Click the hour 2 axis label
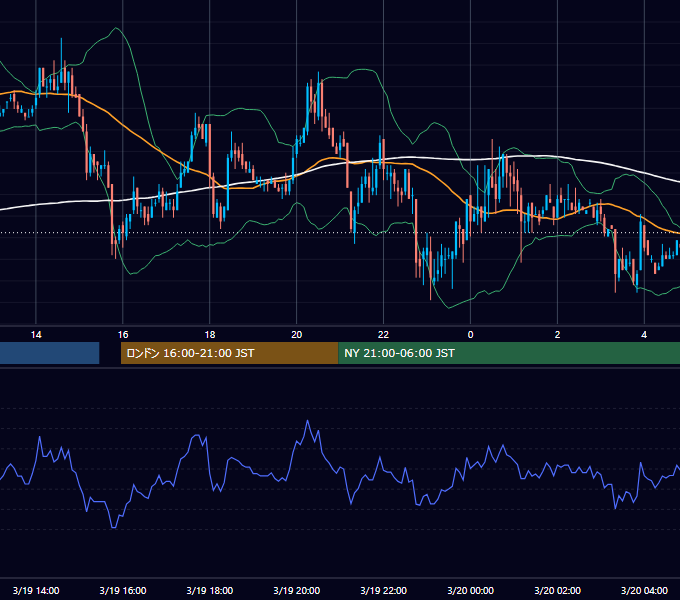Viewport: 680px width, 600px height. [557, 335]
